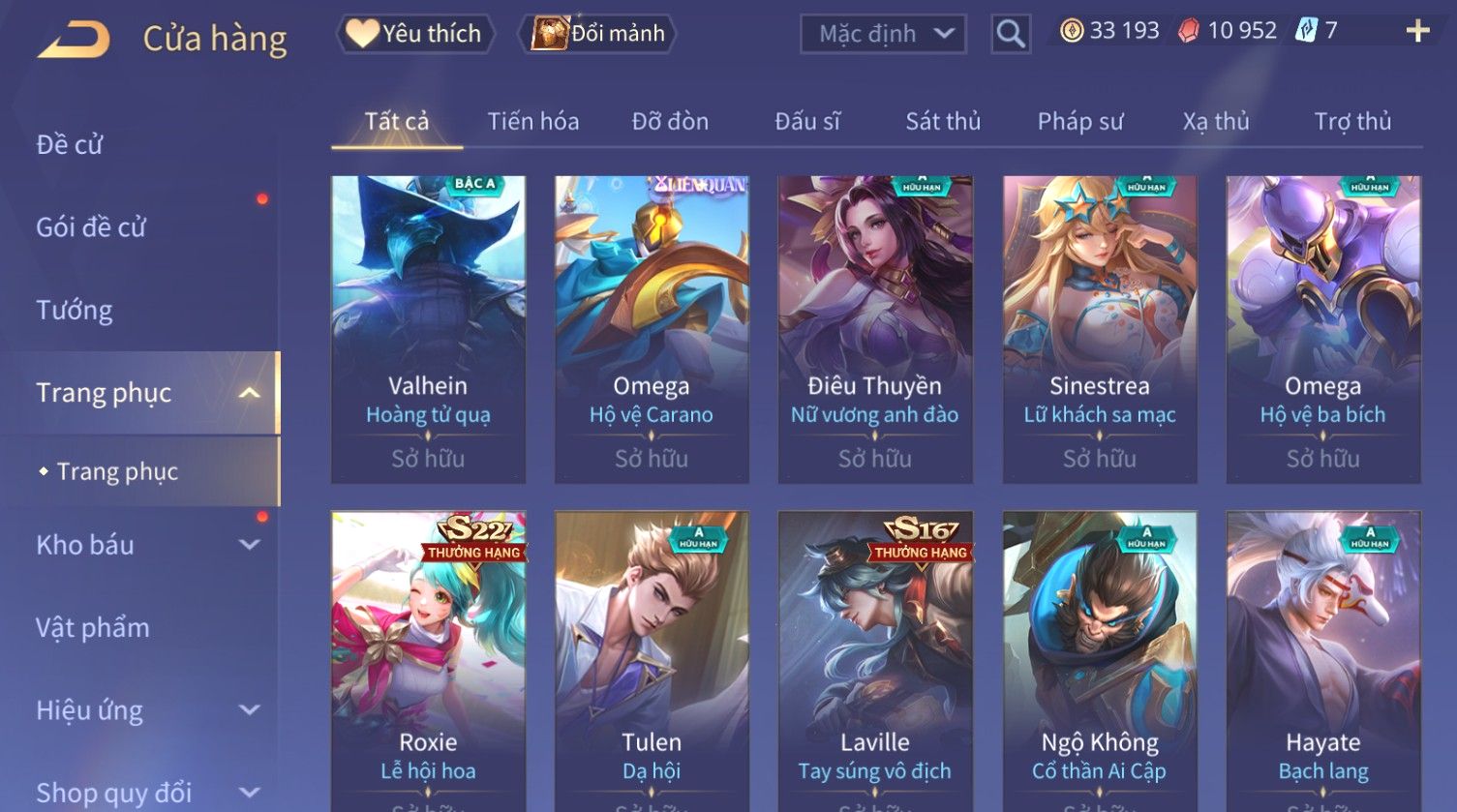Viewport: 1457px width, 812px height.
Task: Open Yêu thích favorites heart button
Action: pos(415,34)
